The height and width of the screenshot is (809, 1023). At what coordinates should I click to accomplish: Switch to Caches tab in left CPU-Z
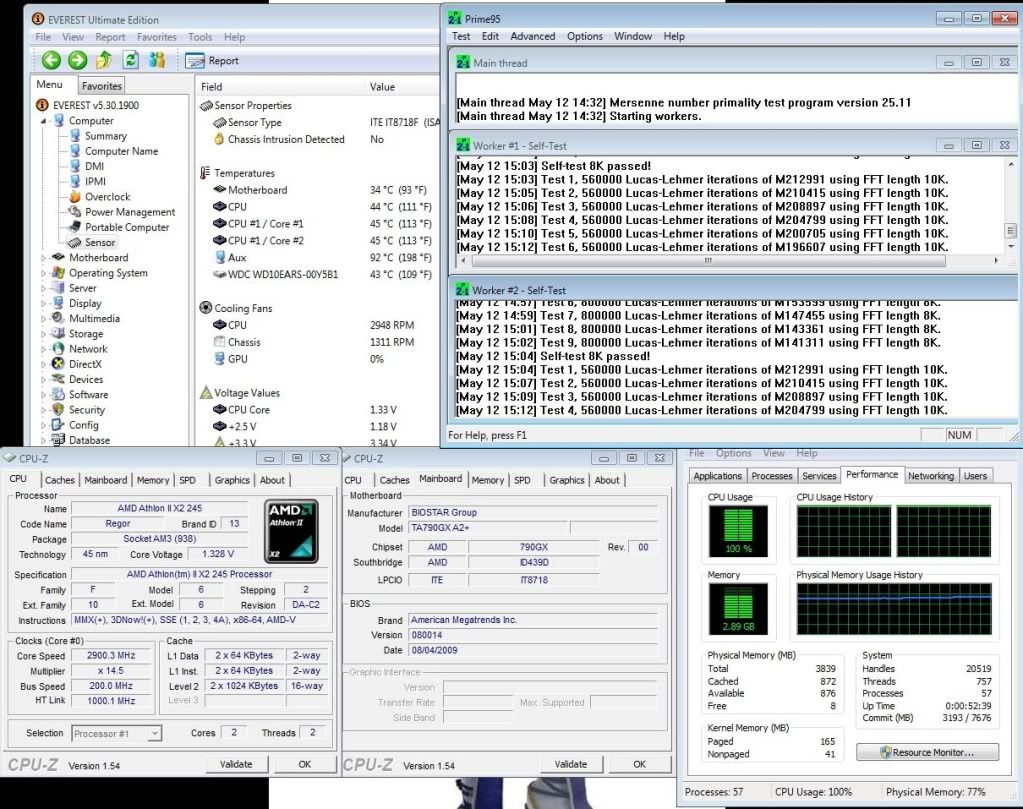59,480
